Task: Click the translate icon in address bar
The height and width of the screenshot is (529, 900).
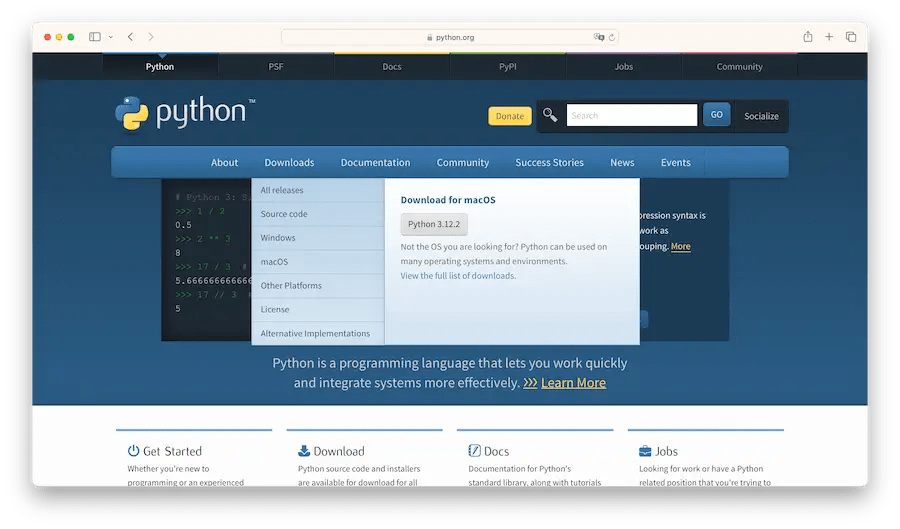Action: click(599, 37)
